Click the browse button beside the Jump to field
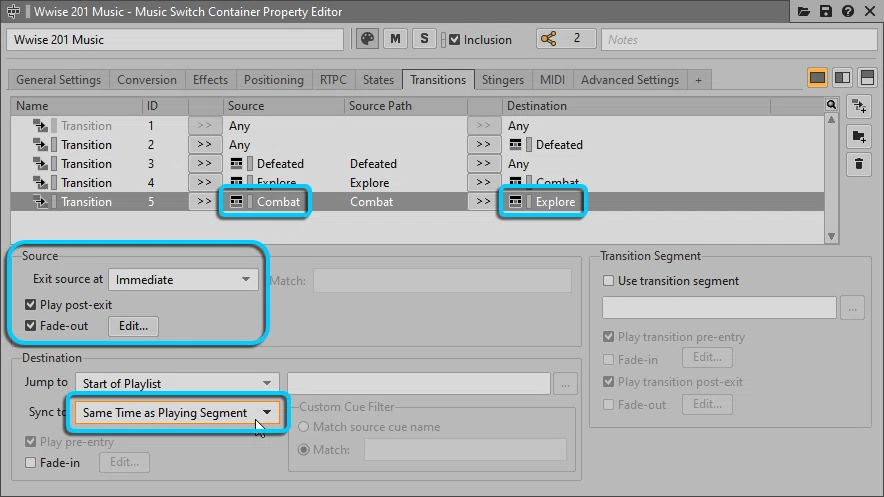Screen dimensions: 884x497 click(x=565, y=384)
